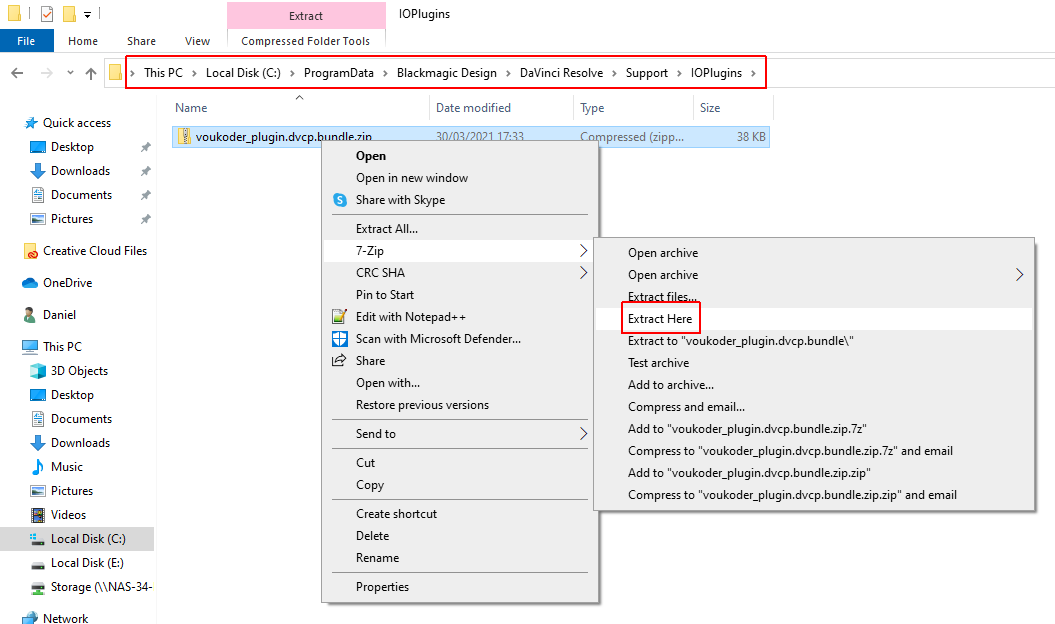Open the View ribbon tab
Viewport: 1055px width, 624px height.
(x=197, y=41)
